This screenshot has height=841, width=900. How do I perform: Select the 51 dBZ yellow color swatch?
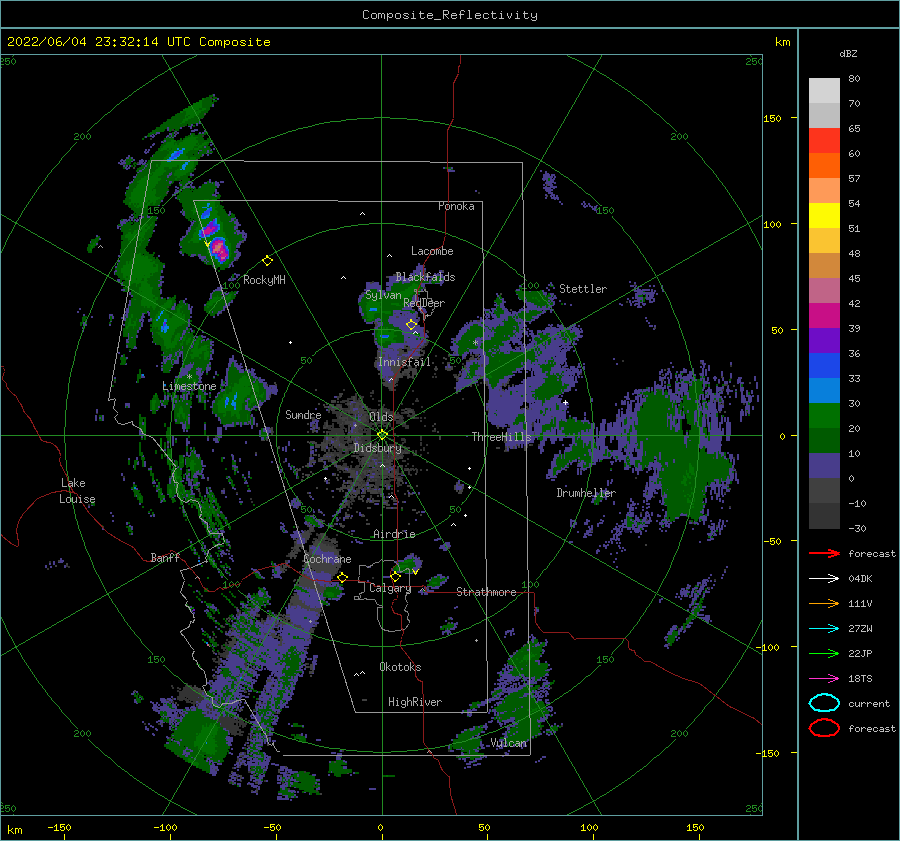(x=824, y=215)
